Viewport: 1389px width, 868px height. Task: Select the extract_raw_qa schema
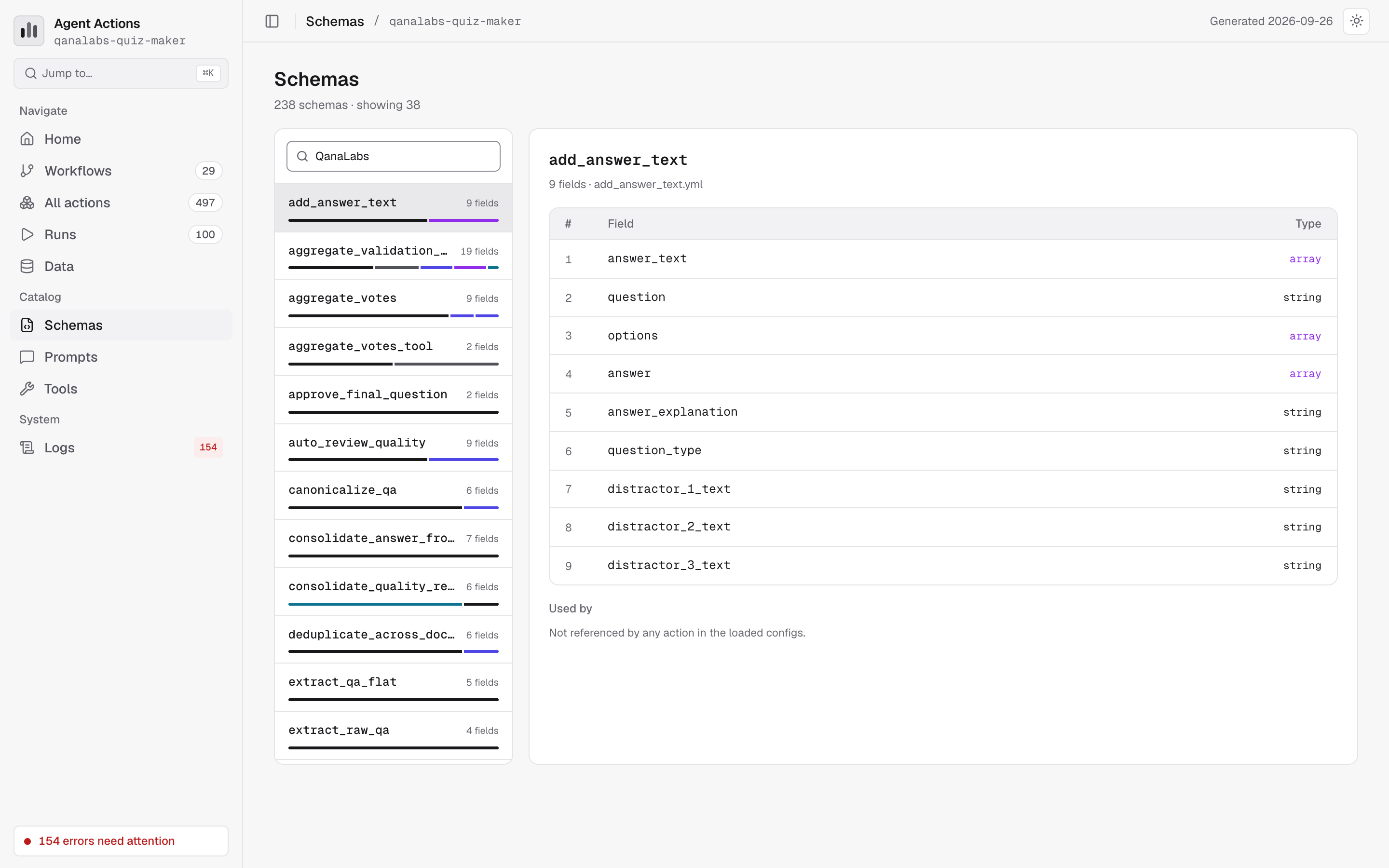click(393, 735)
